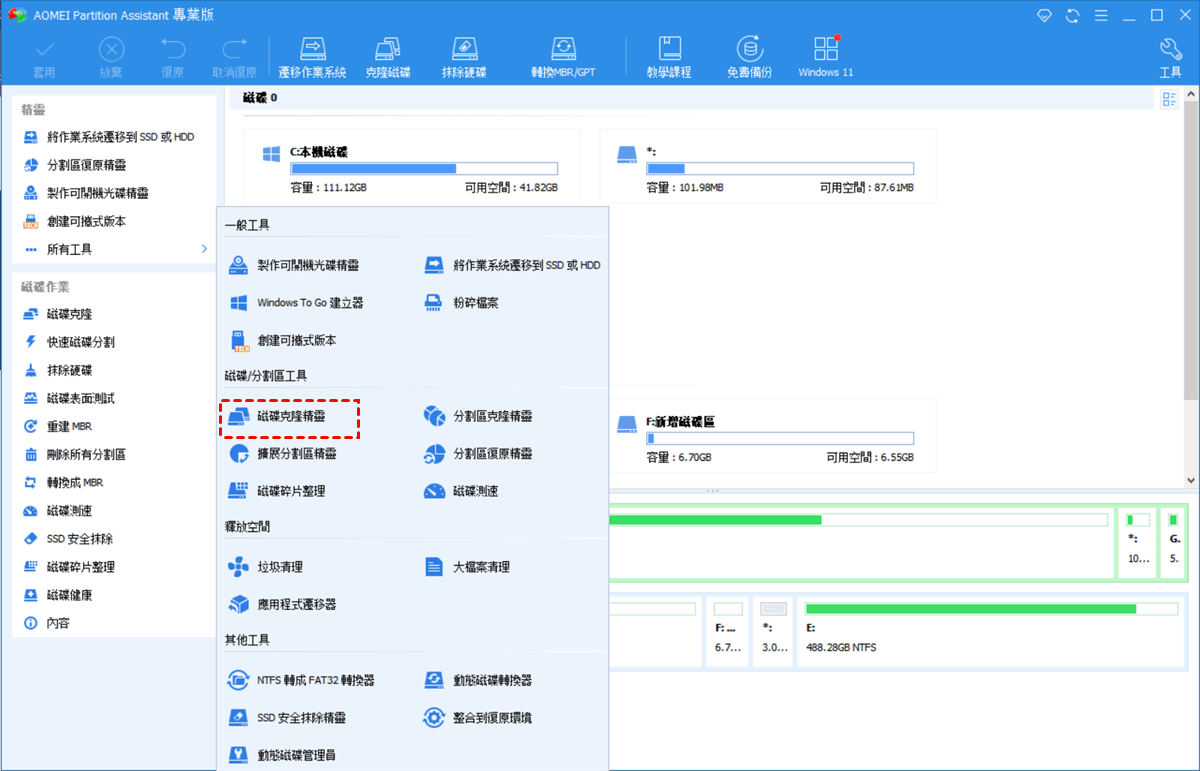This screenshot has height=771, width=1200.
Task: Select 內容 in the sidebar
Action: pos(45,622)
